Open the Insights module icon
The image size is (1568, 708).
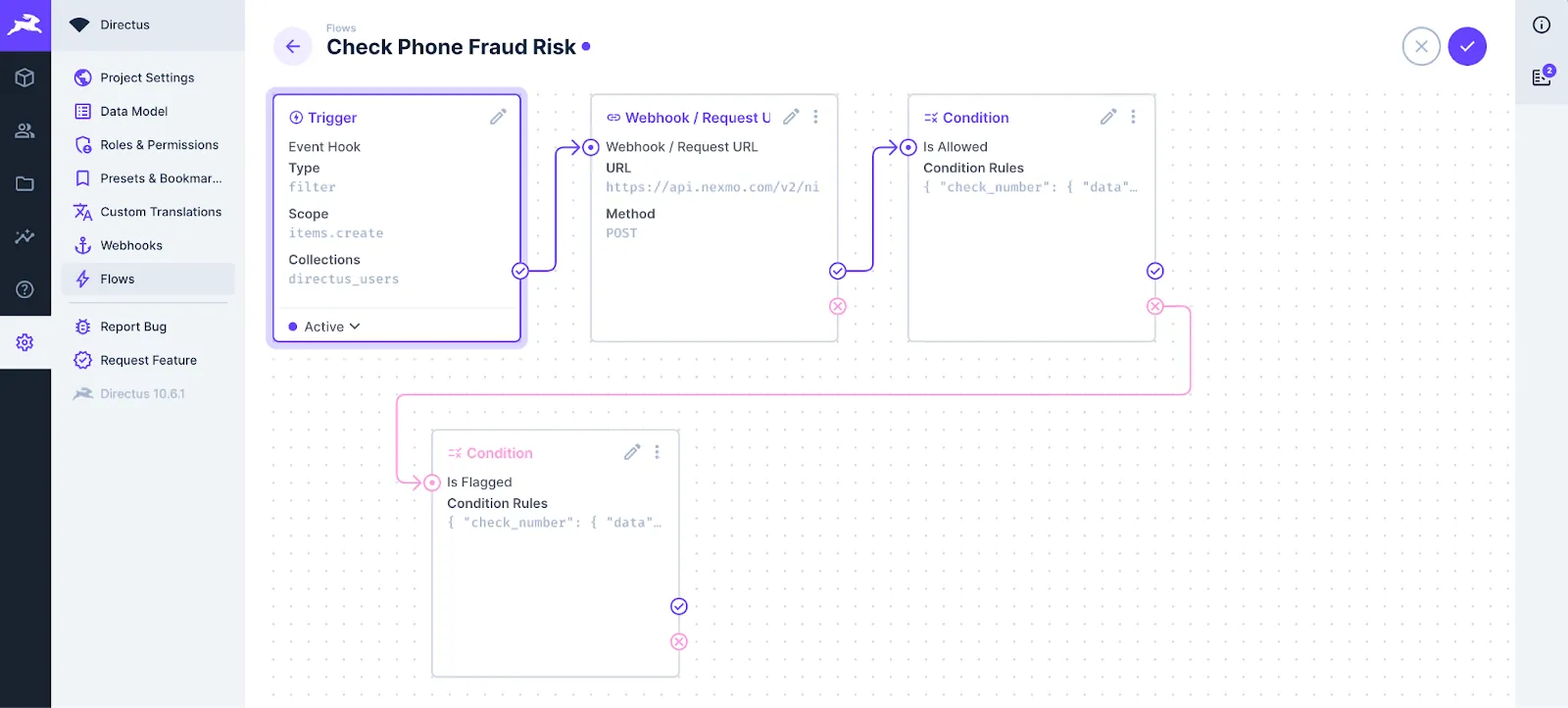25,236
